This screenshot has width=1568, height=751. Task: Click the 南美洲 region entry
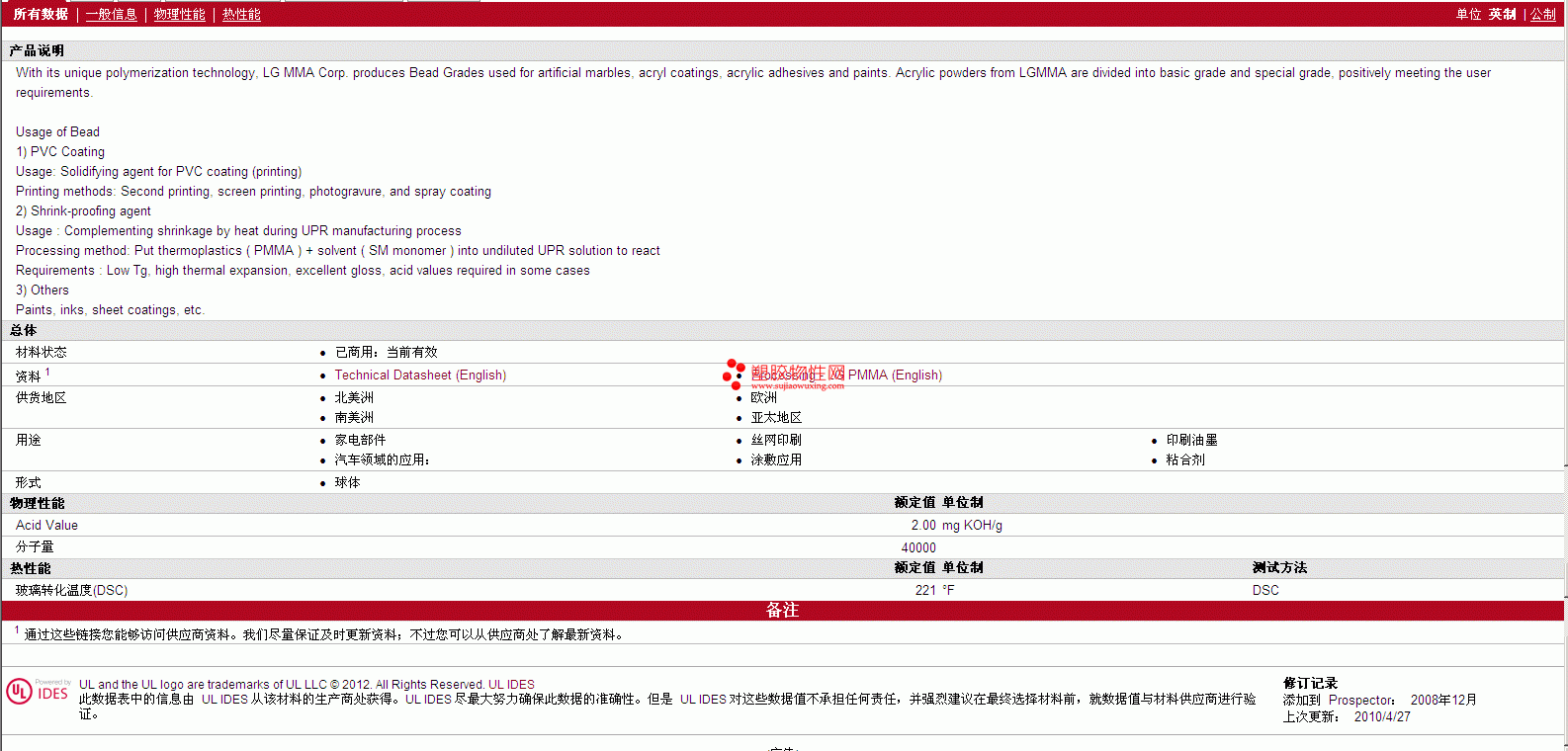tap(354, 417)
